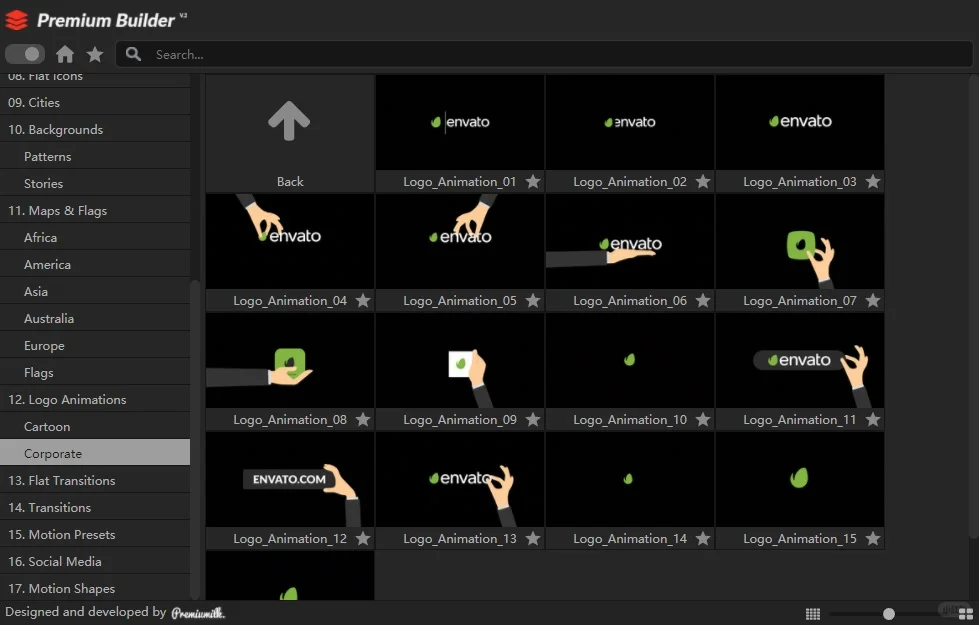
Task: Select the Logo_Animation_14 thumbnail
Action: pyautogui.click(x=630, y=480)
